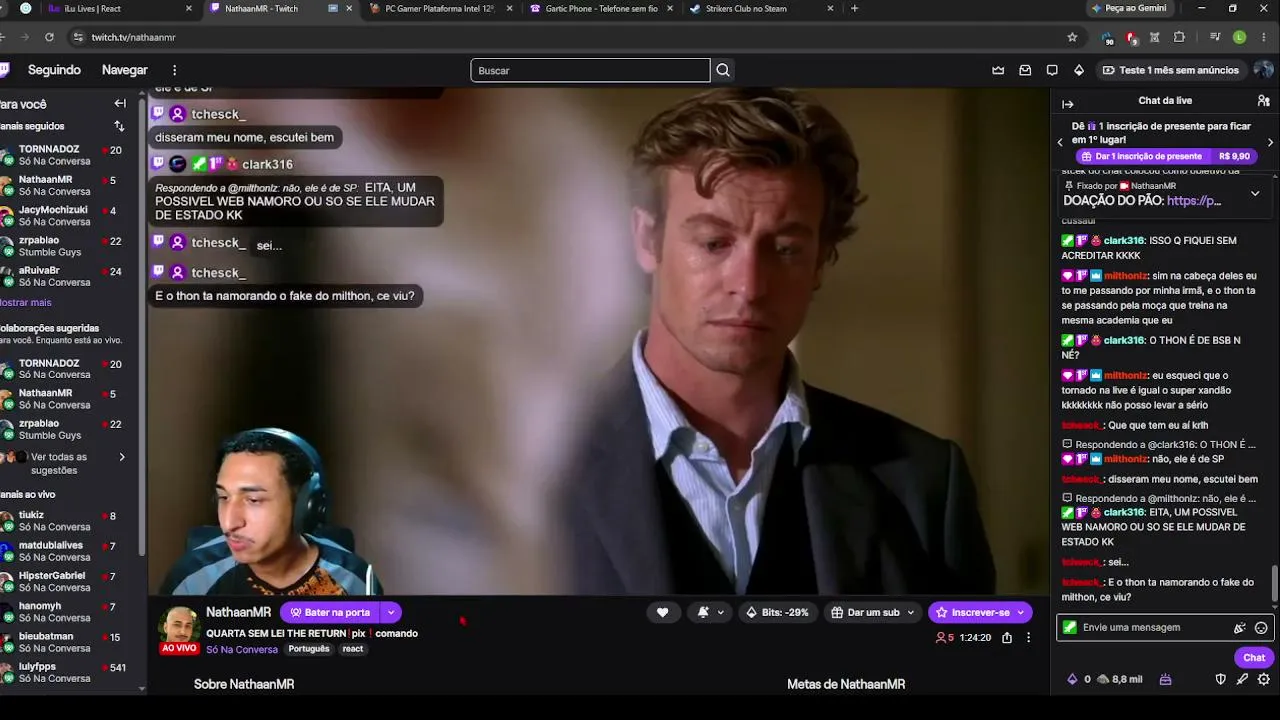Viewport: 1280px width, 720px height.
Task: Bookmark this page with the star icon
Action: coord(1072,37)
